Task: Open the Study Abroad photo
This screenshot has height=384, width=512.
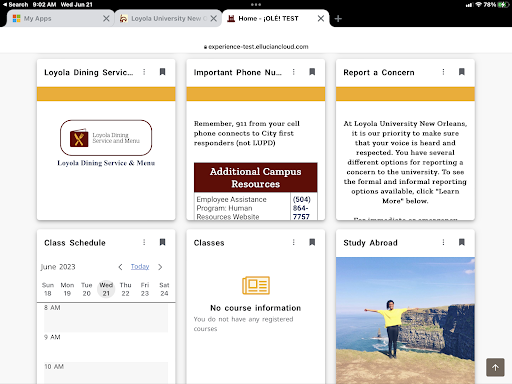Action: (x=405, y=320)
